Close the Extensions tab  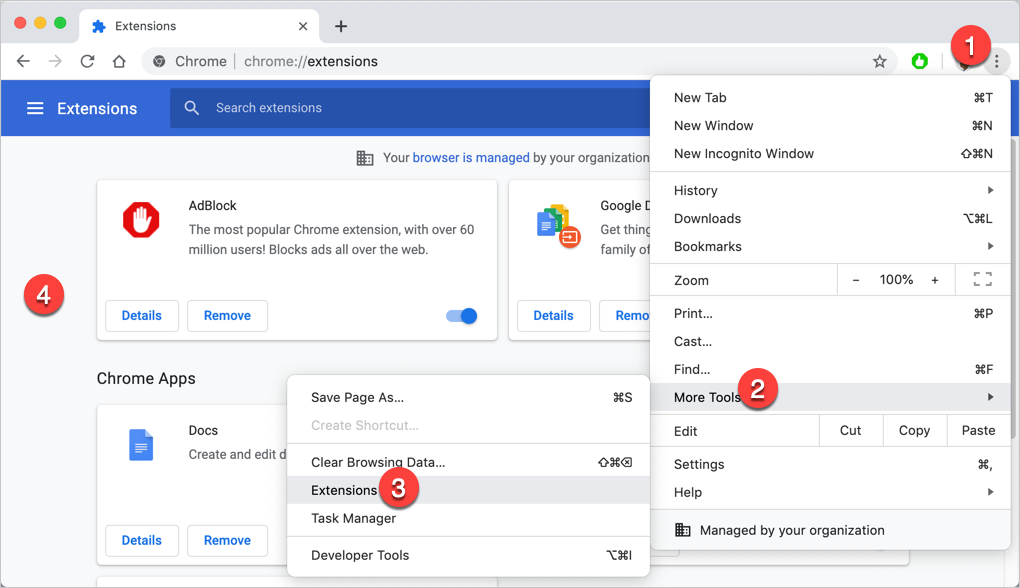tap(303, 26)
